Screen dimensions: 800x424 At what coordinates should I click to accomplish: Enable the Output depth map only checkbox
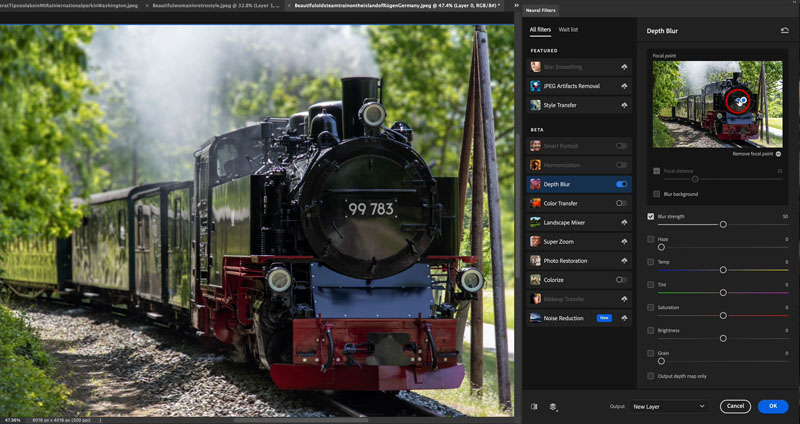pos(651,376)
